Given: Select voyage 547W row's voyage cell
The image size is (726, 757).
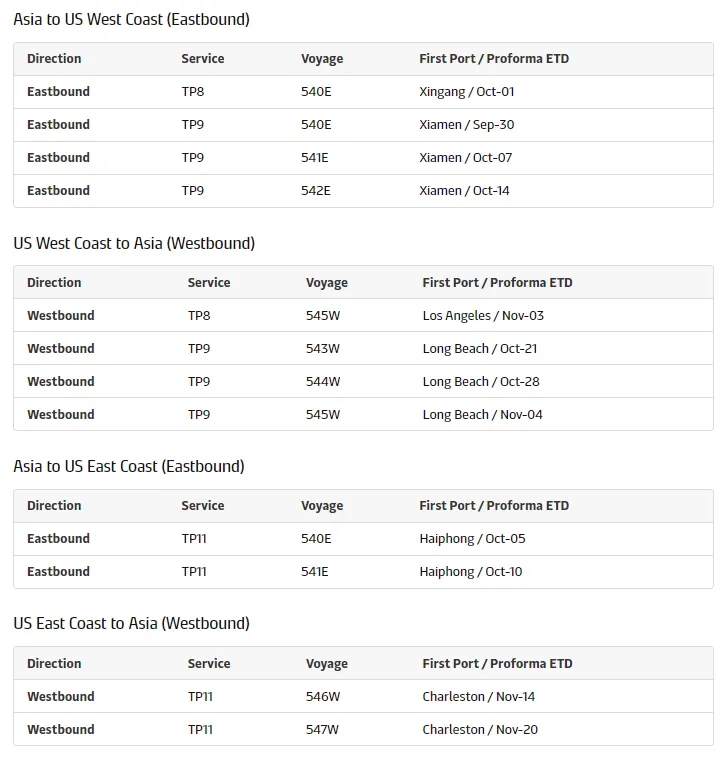Looking at the screenshot, I should click(x=322, y=730).
